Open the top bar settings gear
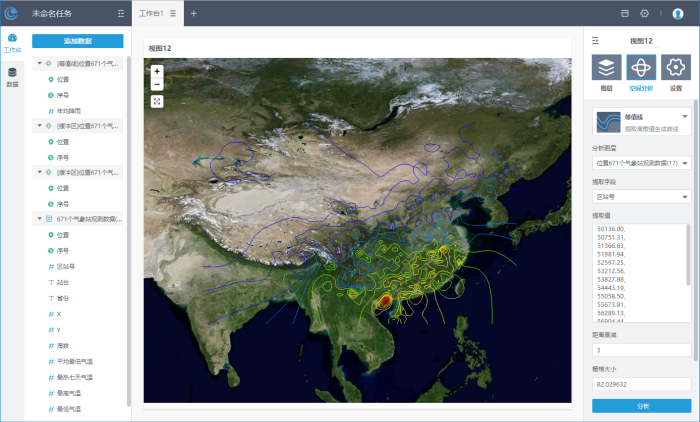 pyautogui.click(x=644, y=13)
